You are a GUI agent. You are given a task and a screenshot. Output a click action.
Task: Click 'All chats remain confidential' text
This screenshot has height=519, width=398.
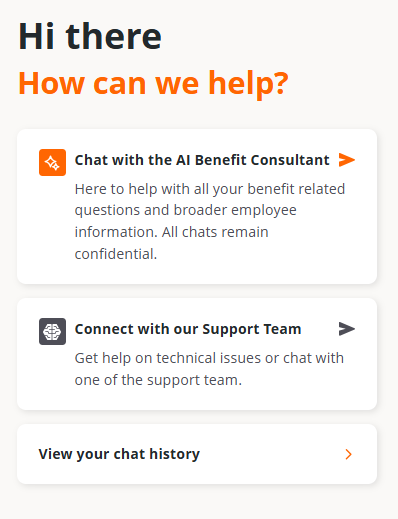tap(172, 243)
